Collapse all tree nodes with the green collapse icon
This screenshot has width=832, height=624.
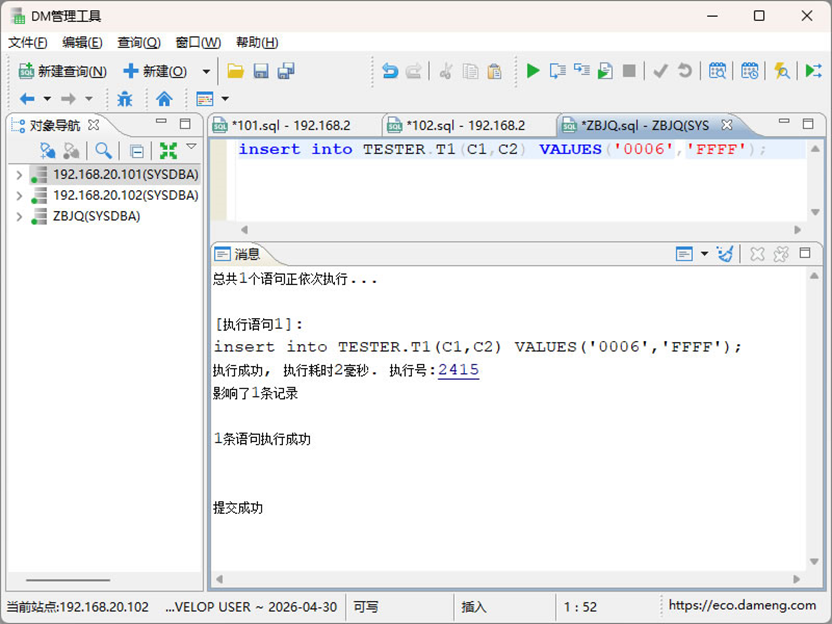[x=168, y=149]
